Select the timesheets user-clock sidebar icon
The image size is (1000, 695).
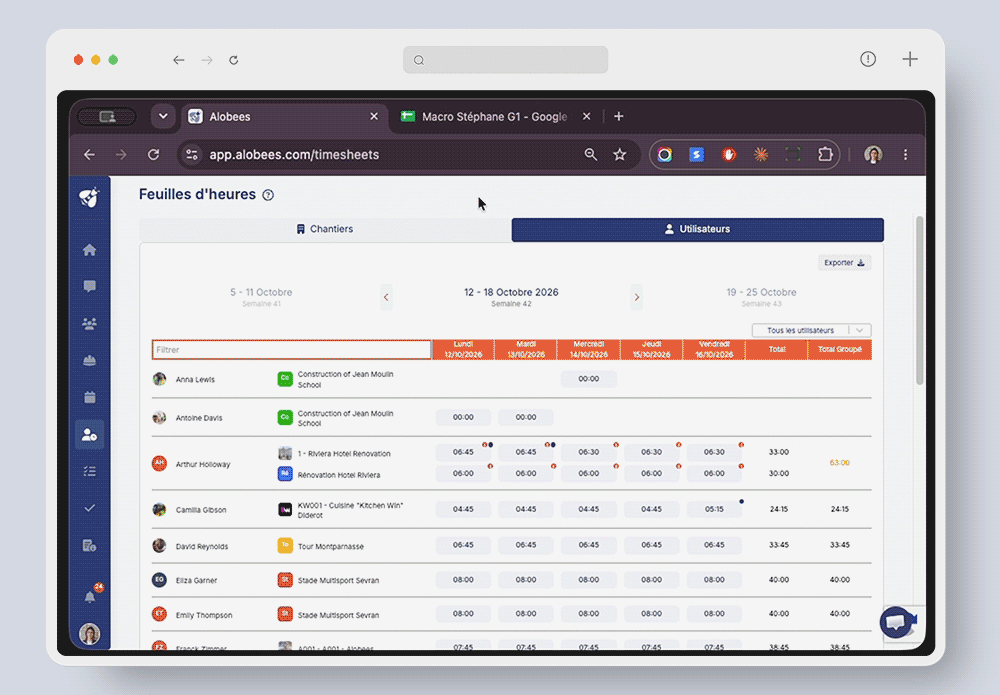pos(89,435)
